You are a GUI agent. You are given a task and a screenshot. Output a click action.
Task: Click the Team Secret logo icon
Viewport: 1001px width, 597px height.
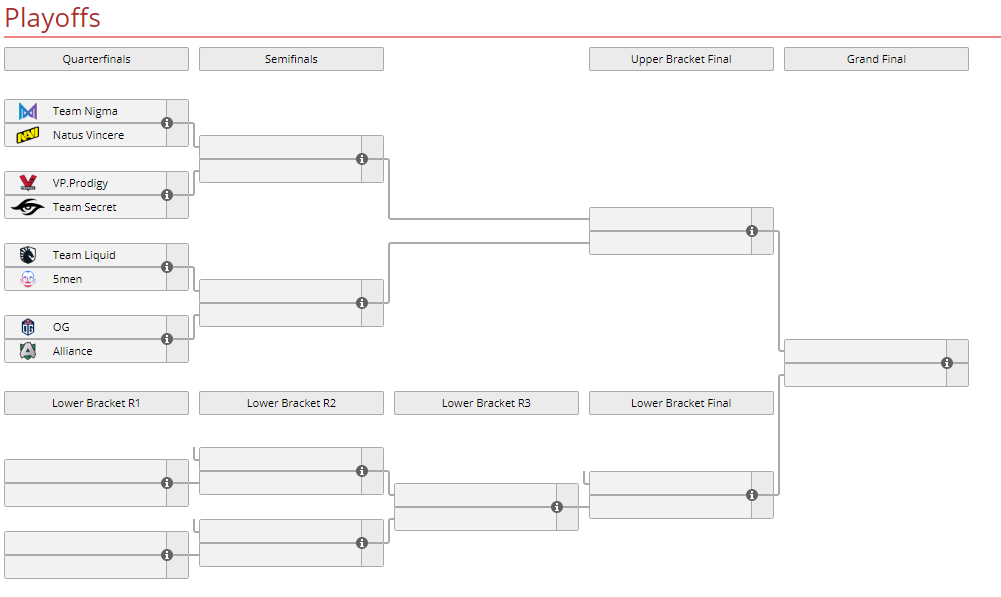(28, 207)
